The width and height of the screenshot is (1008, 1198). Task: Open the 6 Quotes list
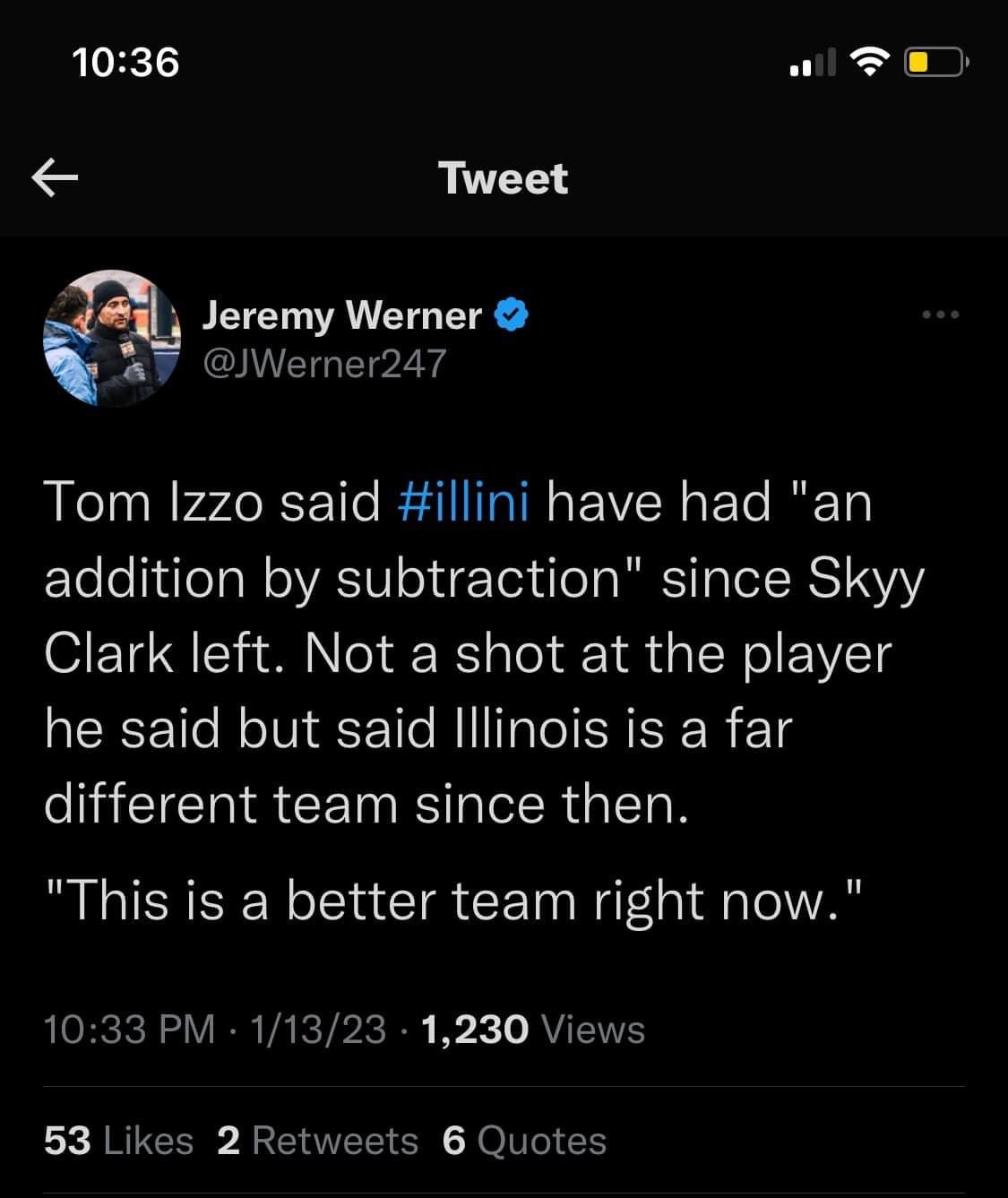524,1141
